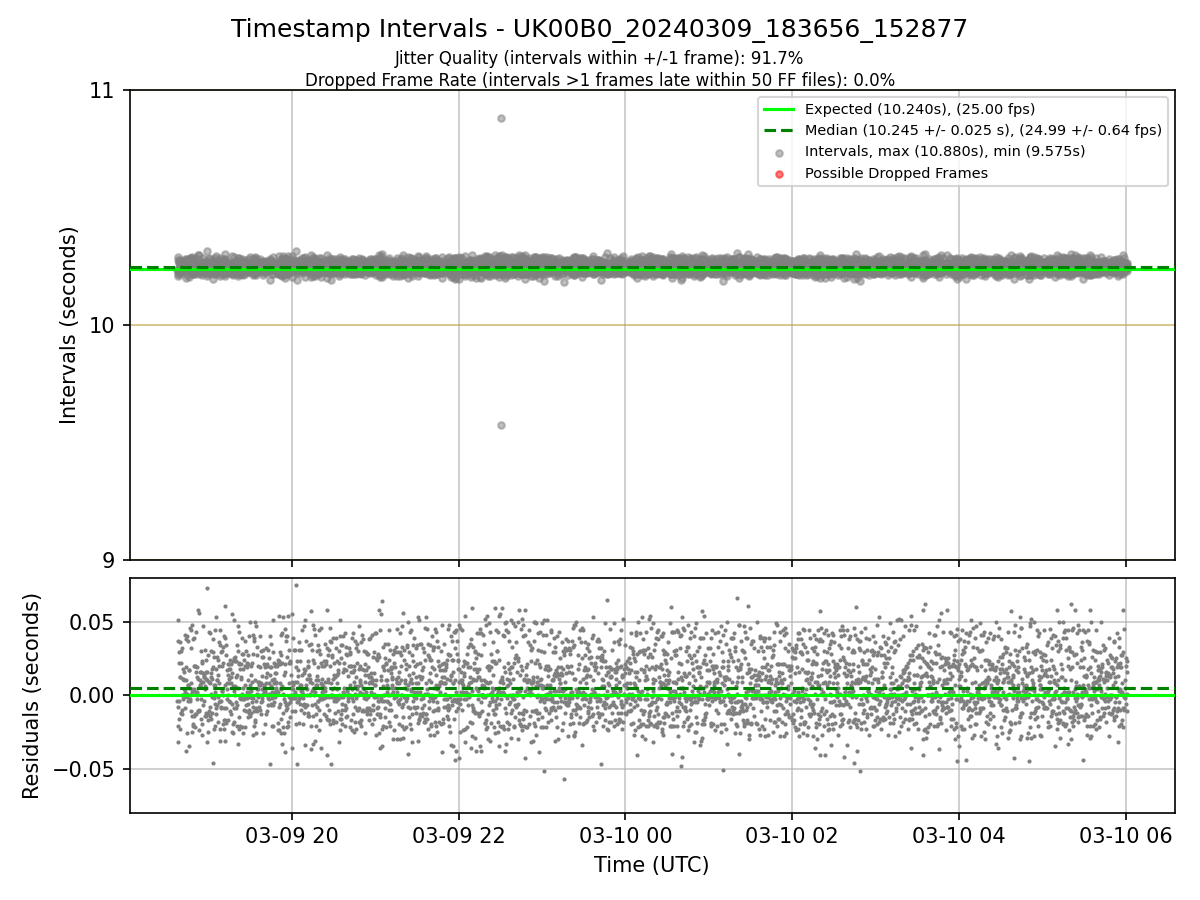
Task: Click the x-axis tick label '03-10 02'
Action: (792, 835)
